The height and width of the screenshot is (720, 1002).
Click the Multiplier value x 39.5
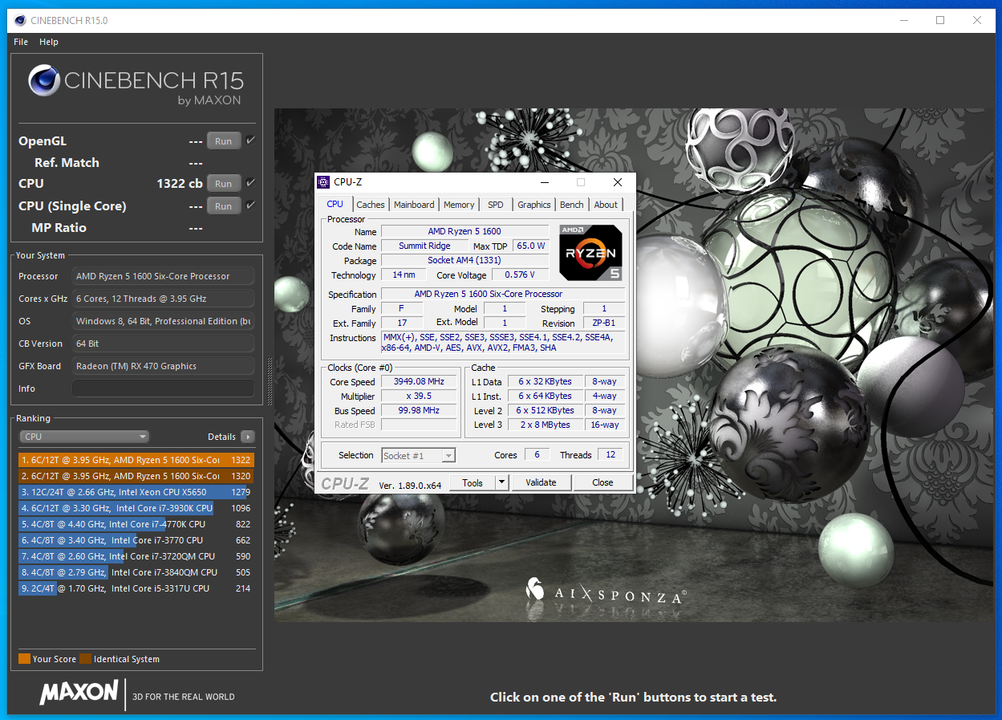pyautogui.click(x=419, y=396)
